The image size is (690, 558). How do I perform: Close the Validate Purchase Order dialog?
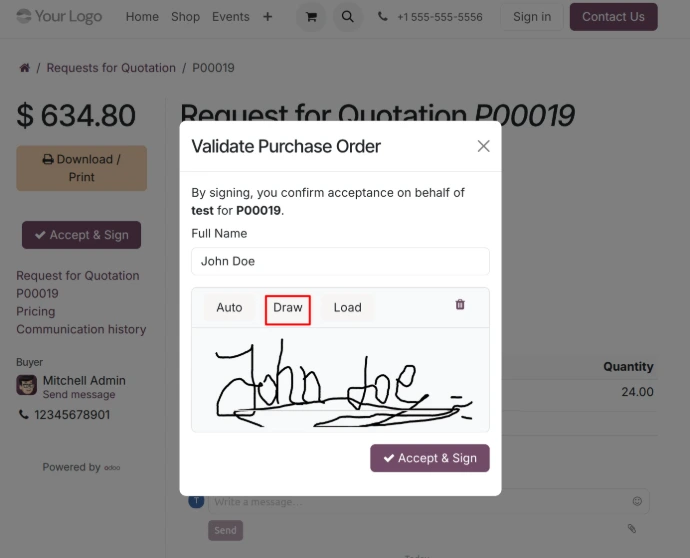coord(483,146)
